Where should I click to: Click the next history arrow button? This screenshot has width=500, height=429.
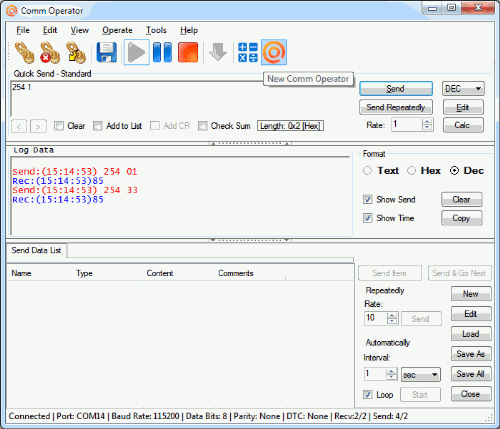(38, 126)
